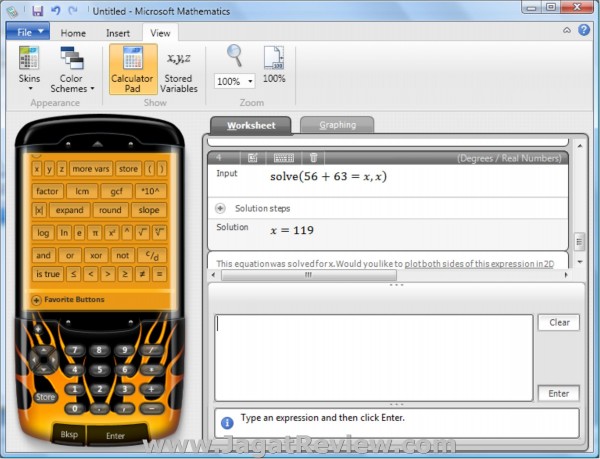The height and width of the screenshot is (459, 600).
Task: Click the calculator pad 'factor' button
Action: 47,191
